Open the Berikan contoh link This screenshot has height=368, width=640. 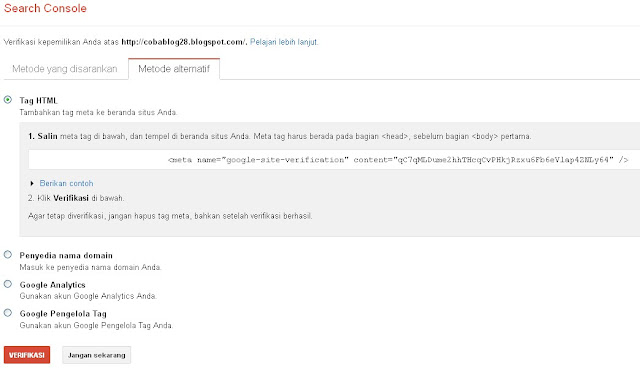(x=67, y=183)
